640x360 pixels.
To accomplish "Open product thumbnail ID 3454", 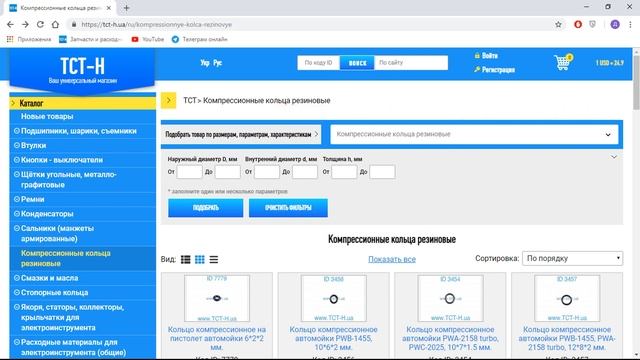I will [450, 298].
